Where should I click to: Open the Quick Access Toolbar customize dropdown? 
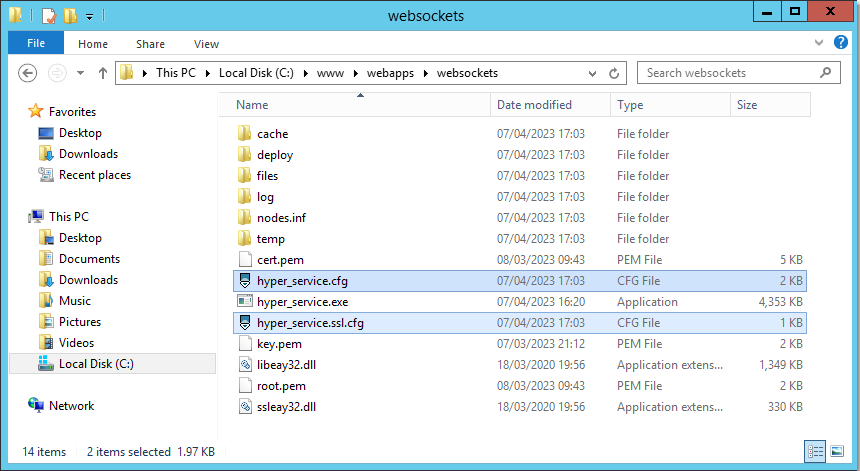coord(90,16)
